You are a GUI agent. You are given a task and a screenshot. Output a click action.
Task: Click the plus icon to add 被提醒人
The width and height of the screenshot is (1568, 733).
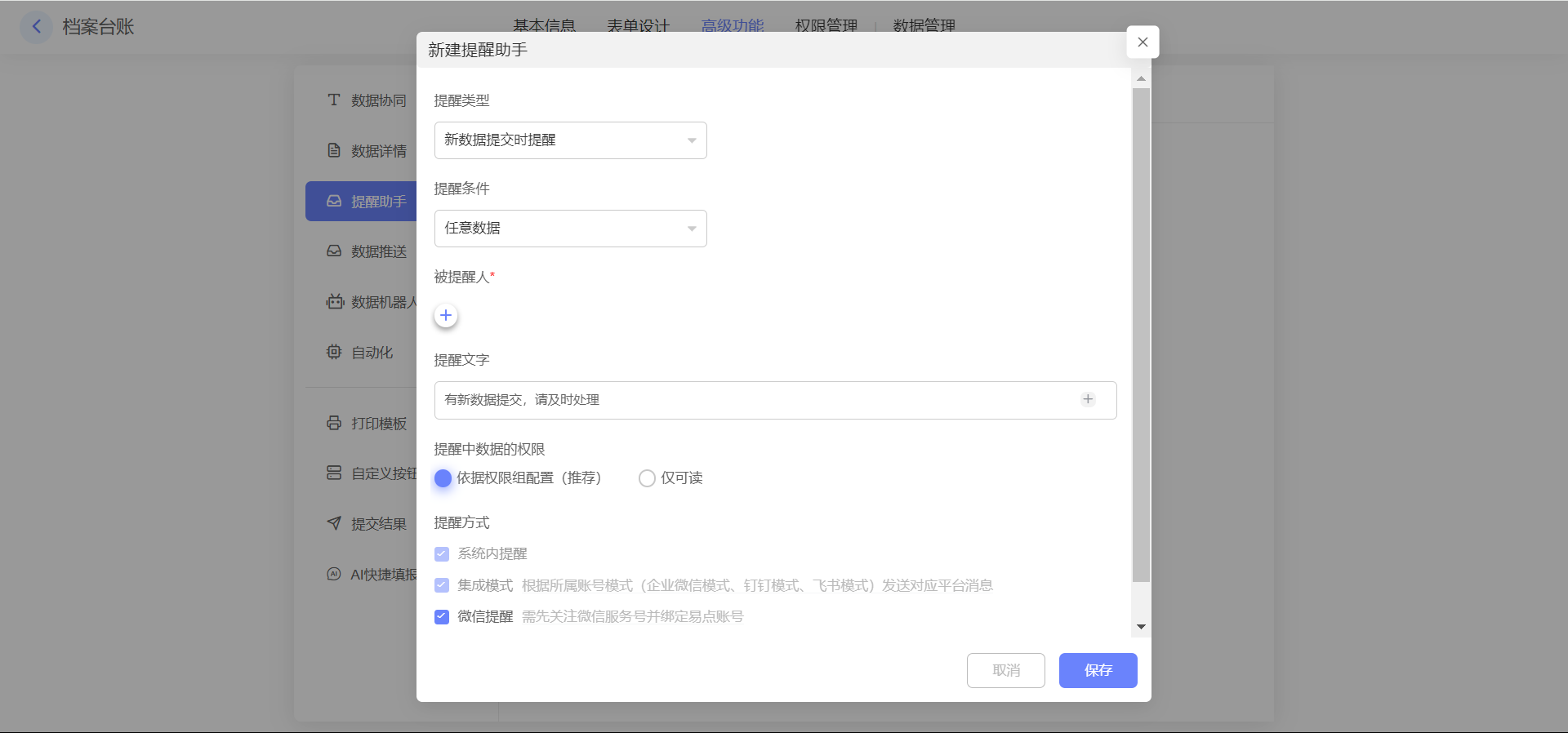point(446,316)
